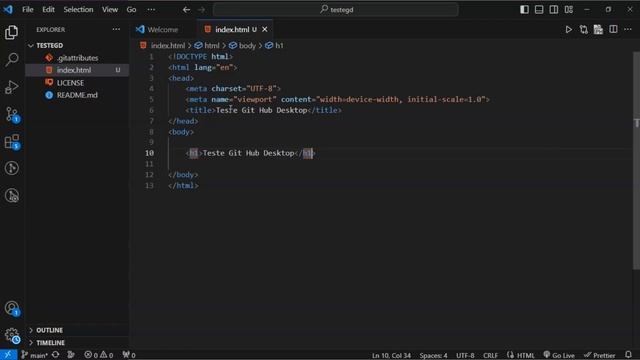This screenshot has height=360, width=640.
Task: Open errors and warnings counter
Action: tap(98, 355)
